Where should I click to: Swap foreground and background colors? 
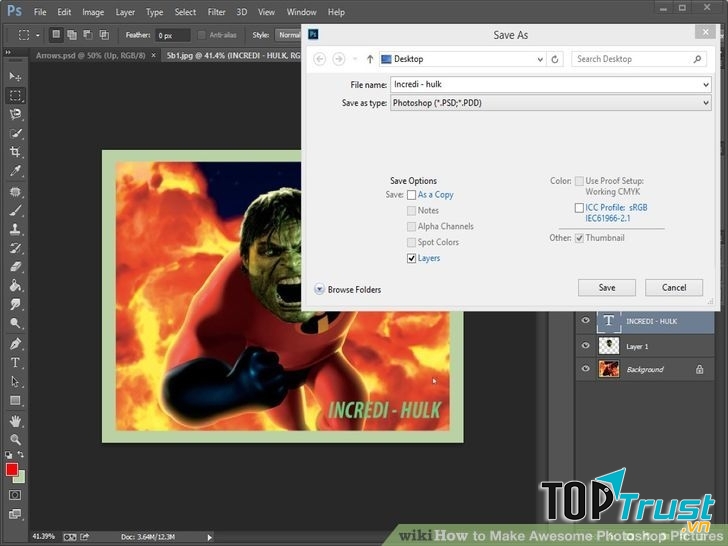click(20, 454)
